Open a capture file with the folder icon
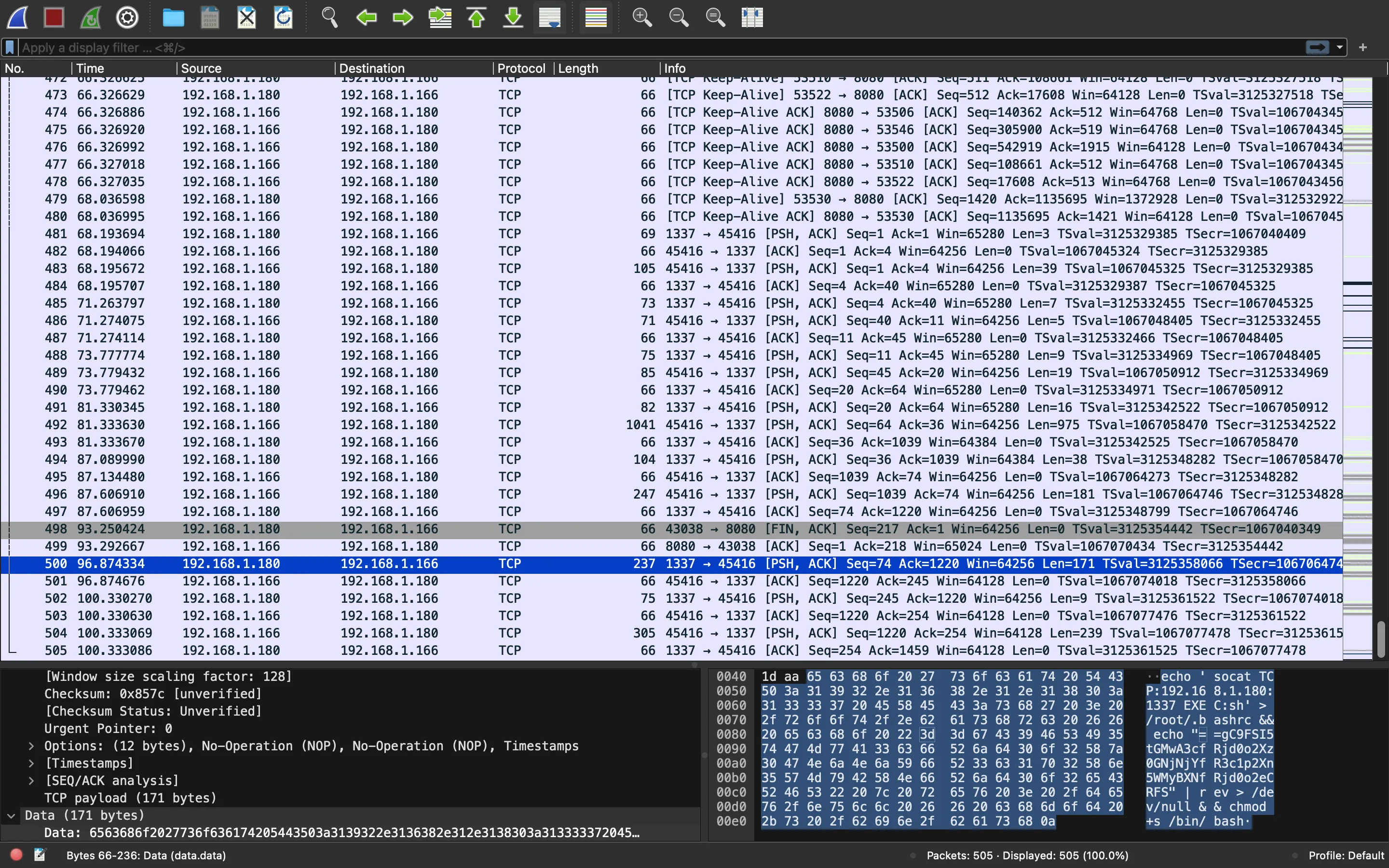1389x868 pixels. click(173, 17)
